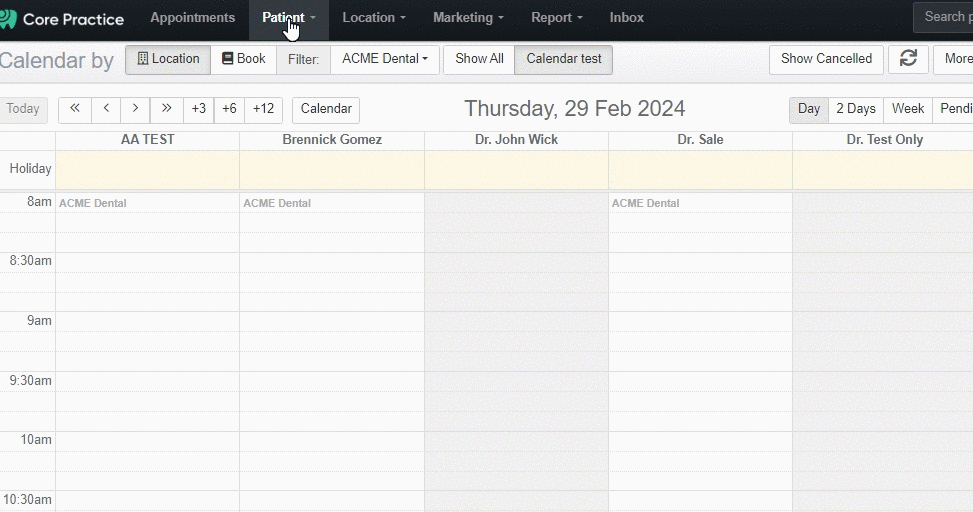
Task: Click the 8am time label
Action: tap(39, 202)
